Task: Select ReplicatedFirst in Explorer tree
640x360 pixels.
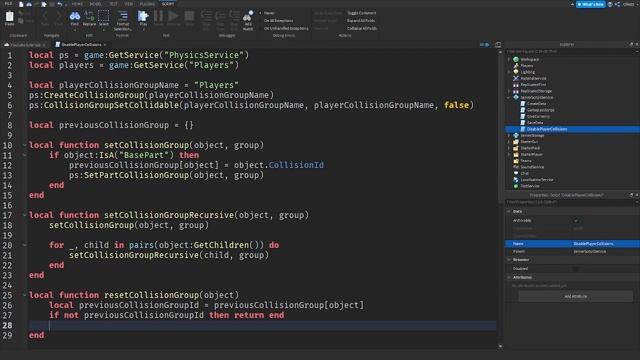Action: (x=533, y=84)
